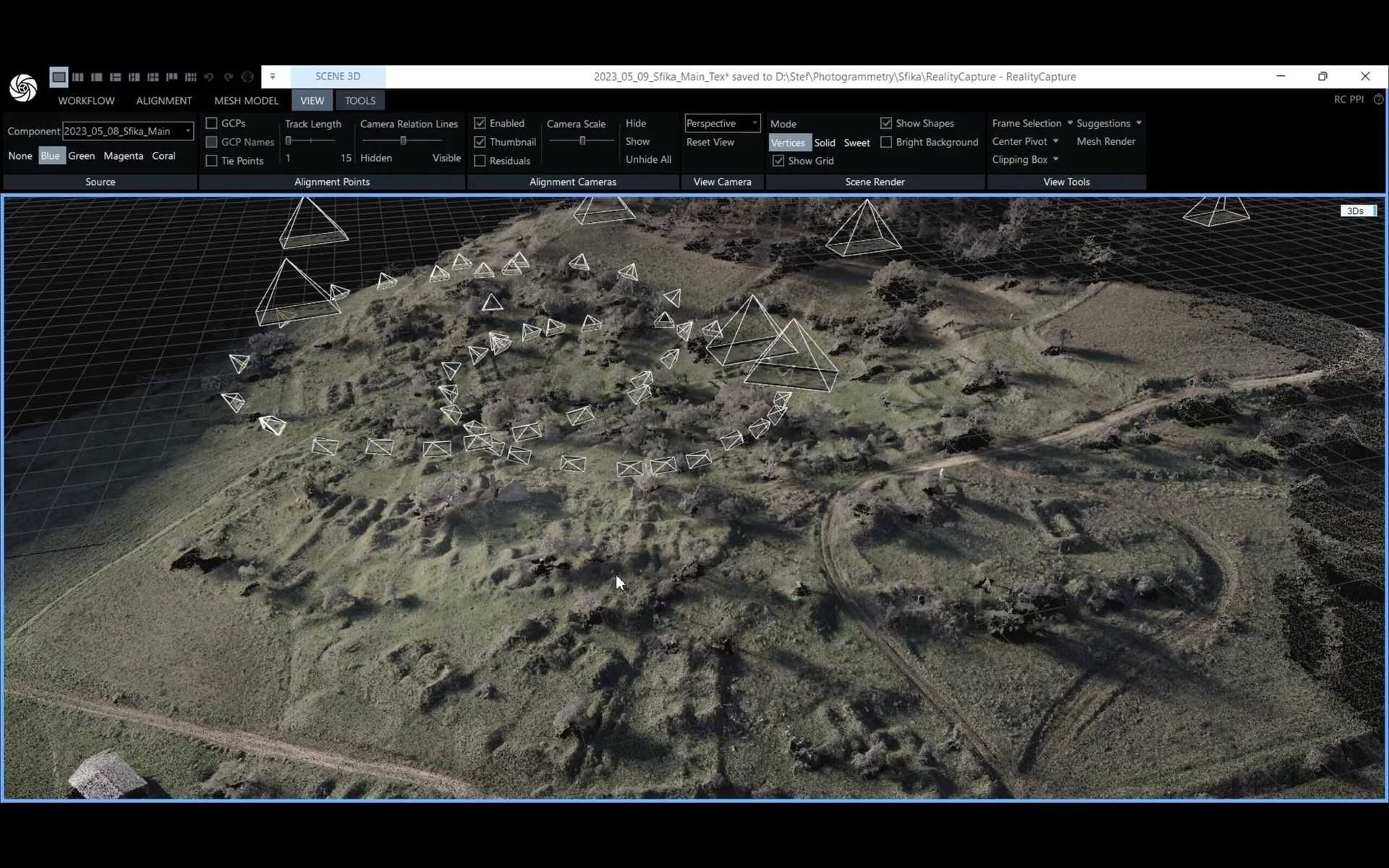Uncheck Show Grid in Scene Render

(778, 161)
